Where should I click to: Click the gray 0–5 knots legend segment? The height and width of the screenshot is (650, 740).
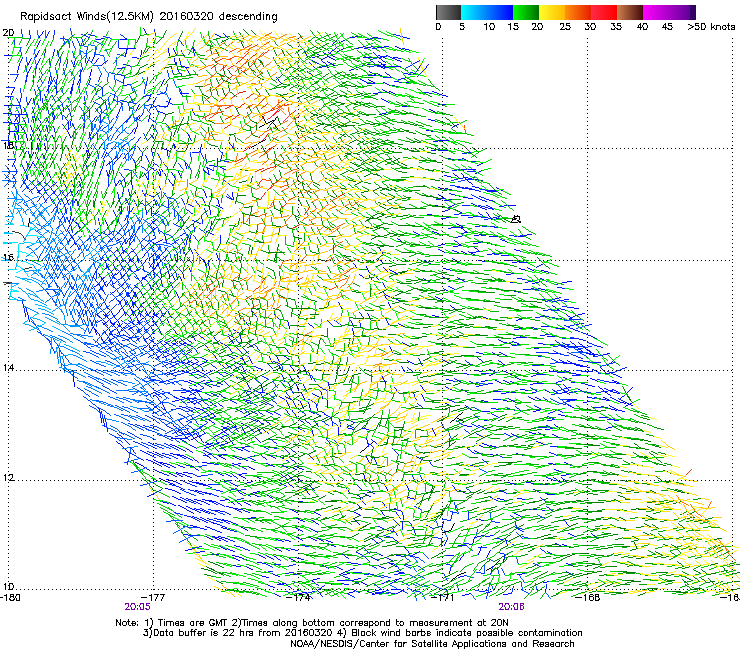pyautogui.click(x=448, y=12)
